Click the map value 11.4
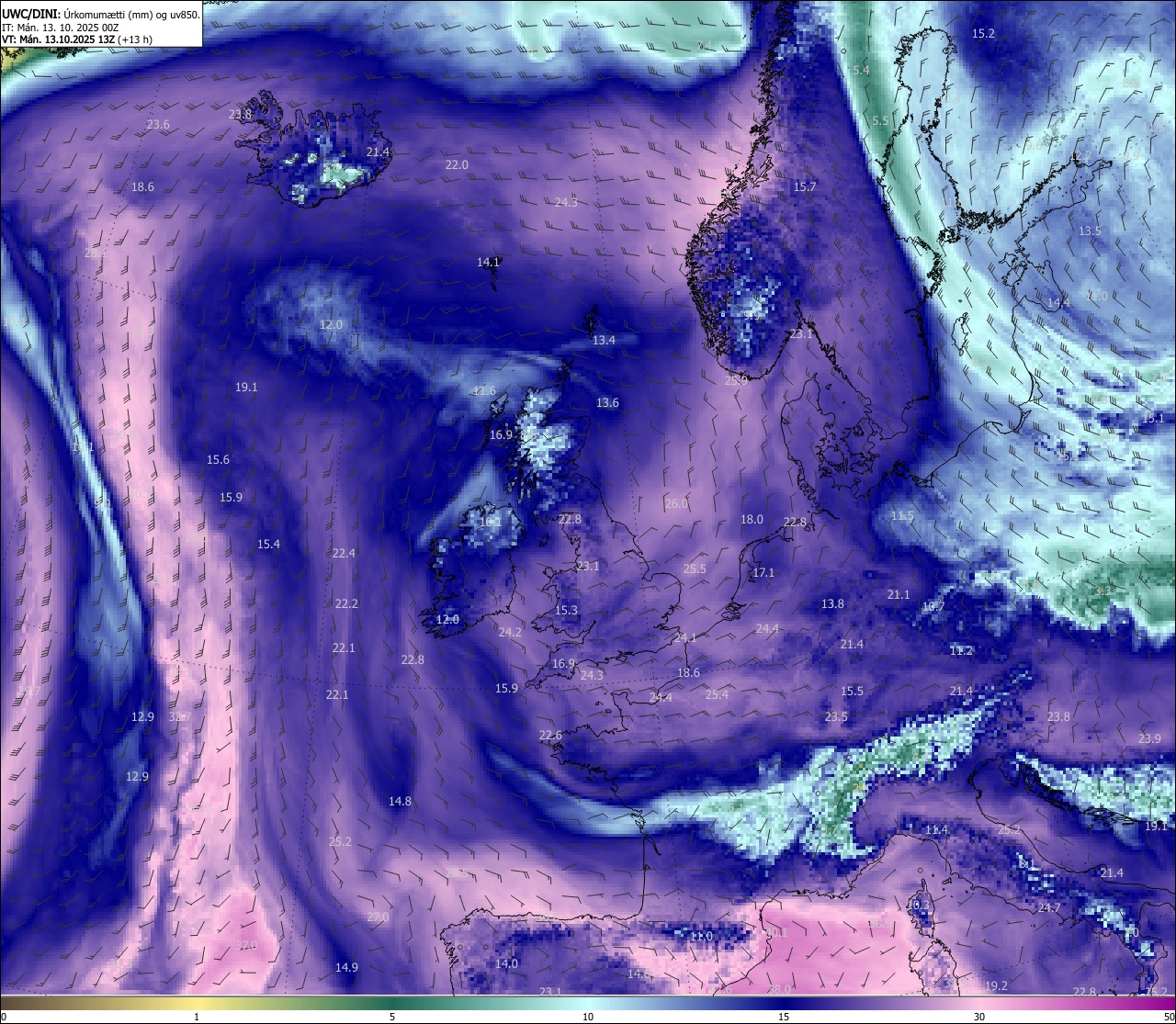 point(936,830)
